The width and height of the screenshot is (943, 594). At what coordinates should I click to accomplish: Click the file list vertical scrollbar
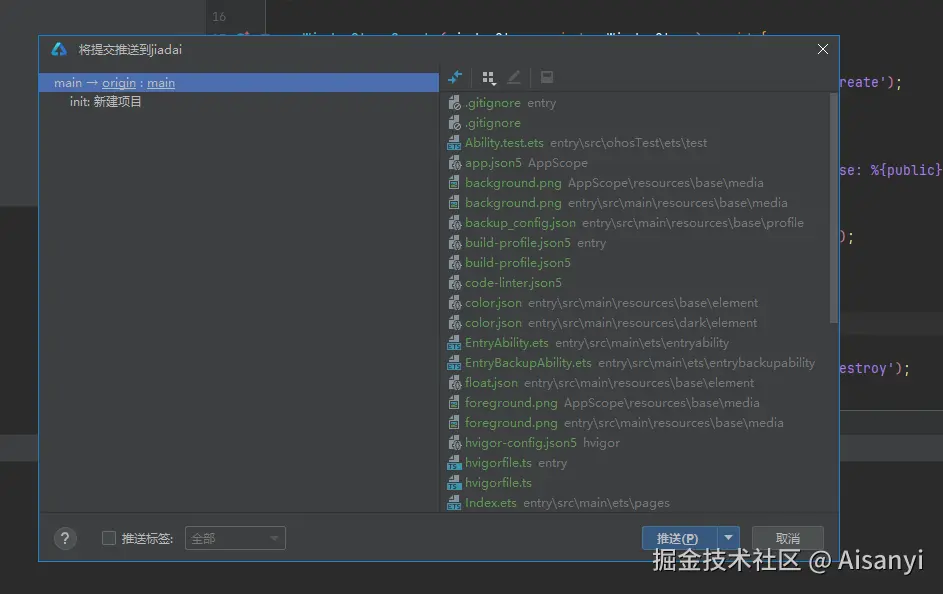tap(834, 208)
